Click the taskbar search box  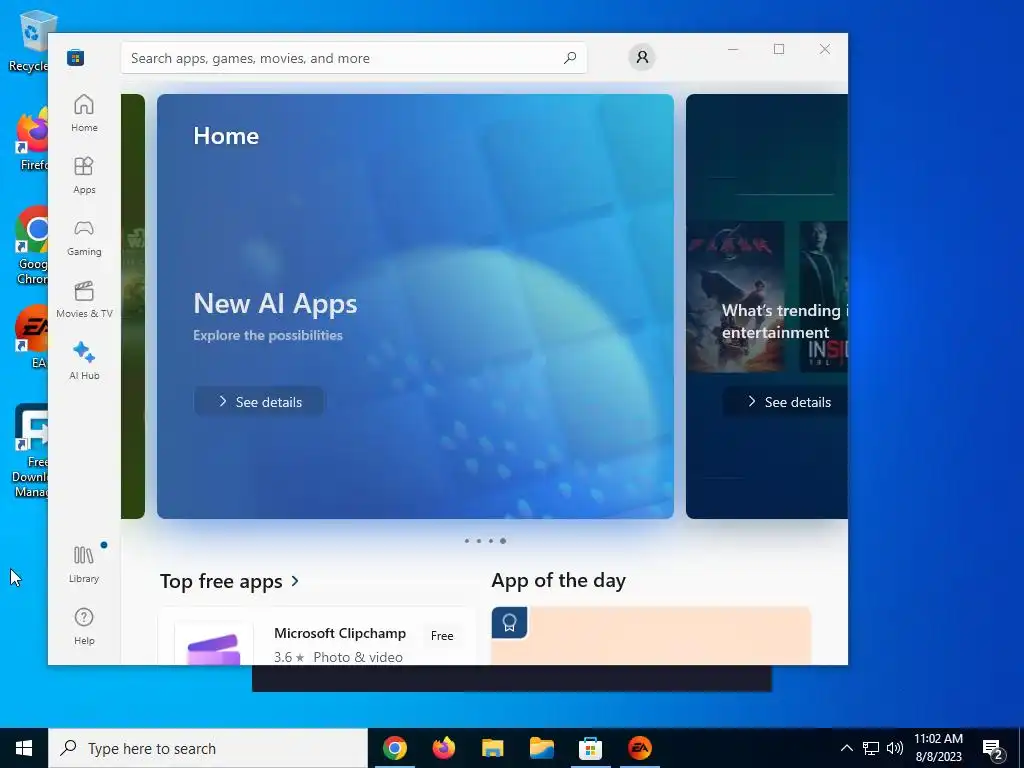click(208, 748)
